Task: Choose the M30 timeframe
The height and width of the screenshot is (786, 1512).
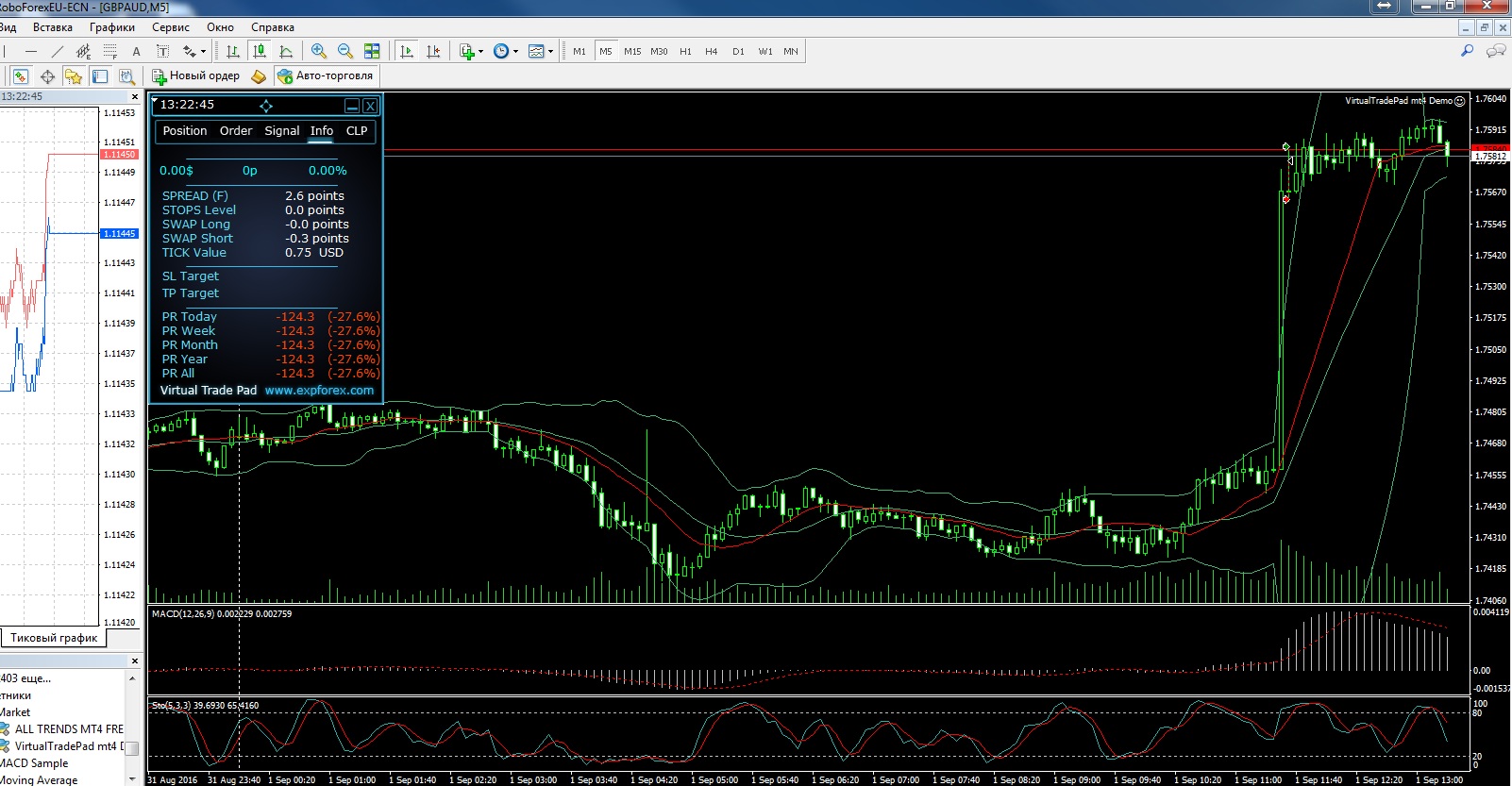Action: 659,51
